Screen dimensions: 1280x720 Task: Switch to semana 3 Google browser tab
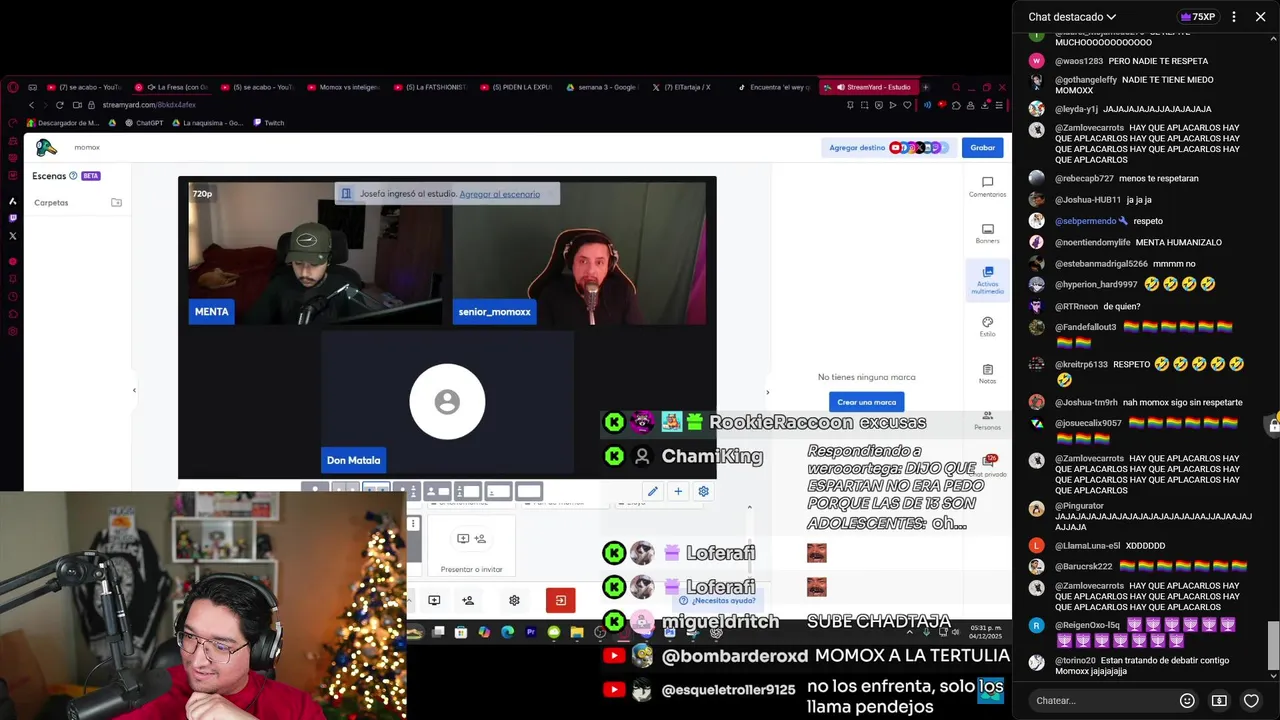pos(601,87)
